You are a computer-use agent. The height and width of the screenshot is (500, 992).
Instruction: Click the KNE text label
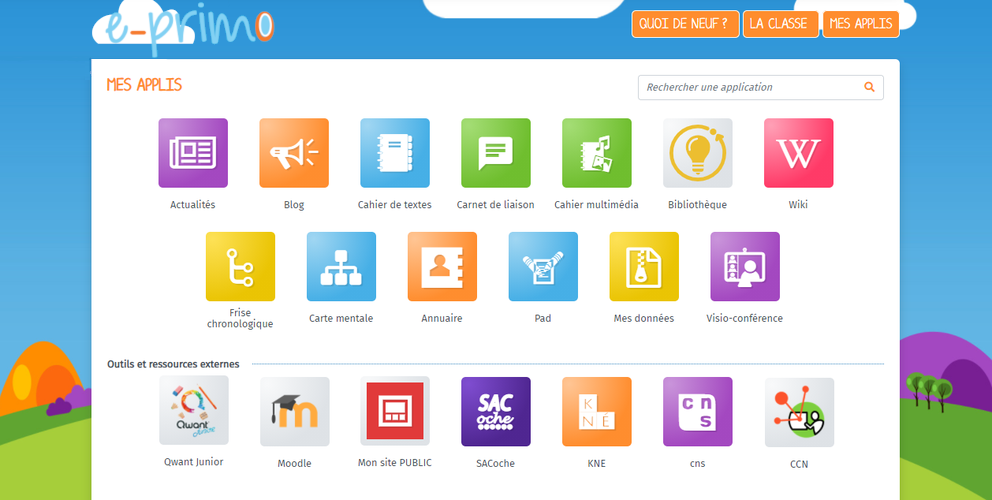pyautogui.click(x=597, y=463)
